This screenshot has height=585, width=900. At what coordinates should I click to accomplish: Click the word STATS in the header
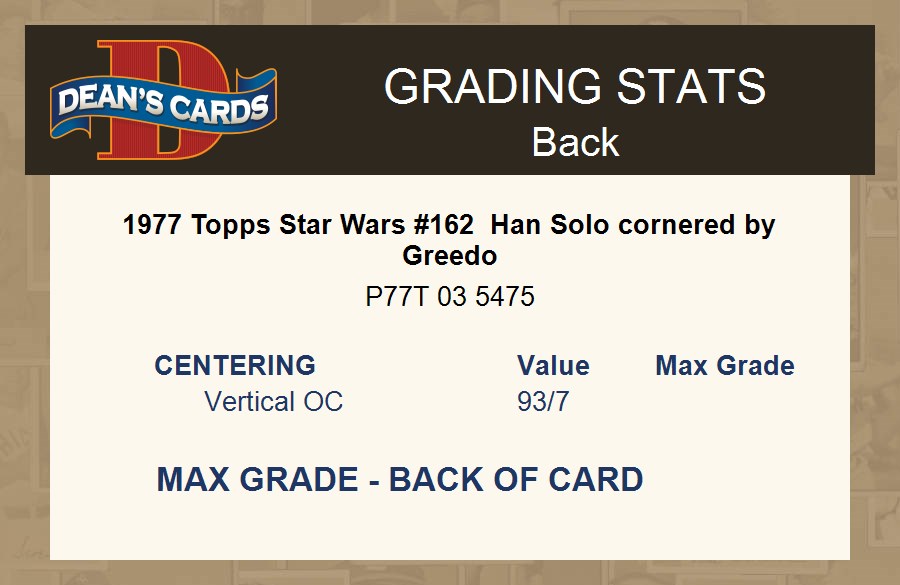coord(690,88)
